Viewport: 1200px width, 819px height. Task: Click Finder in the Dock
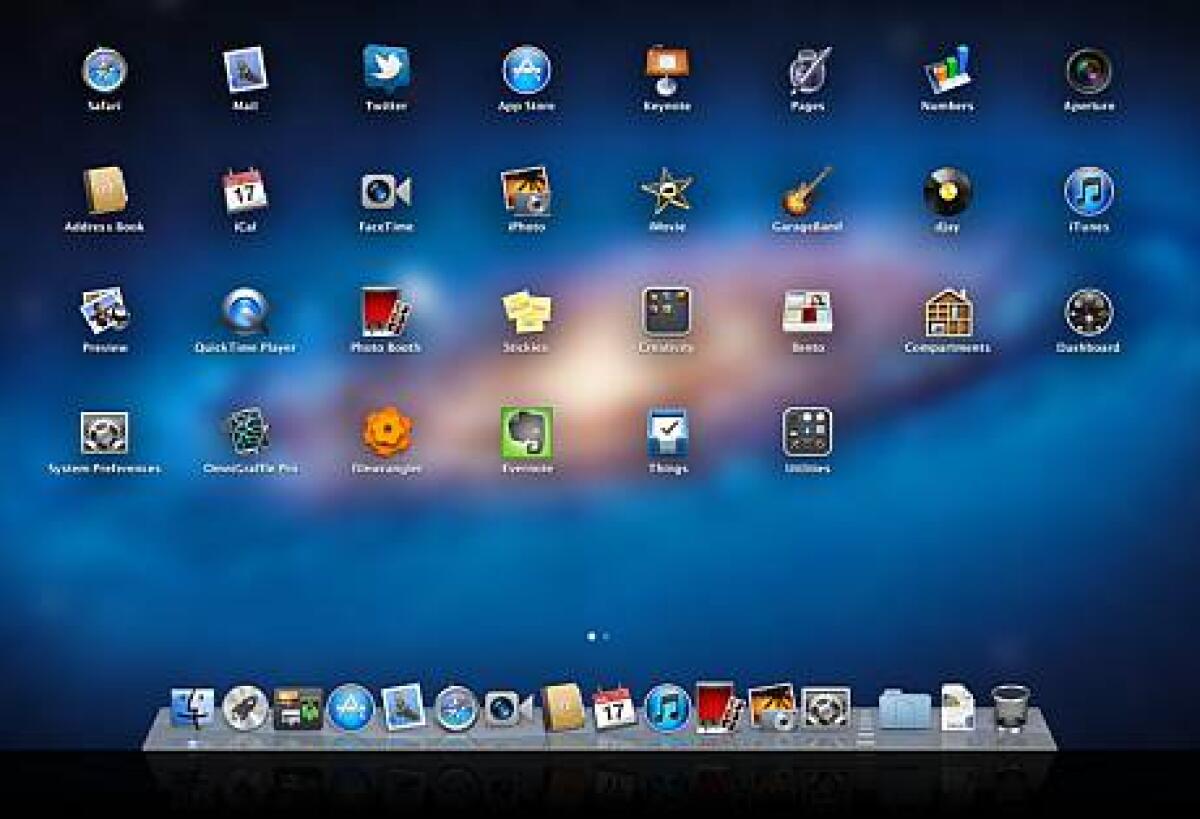click(192, 708)
